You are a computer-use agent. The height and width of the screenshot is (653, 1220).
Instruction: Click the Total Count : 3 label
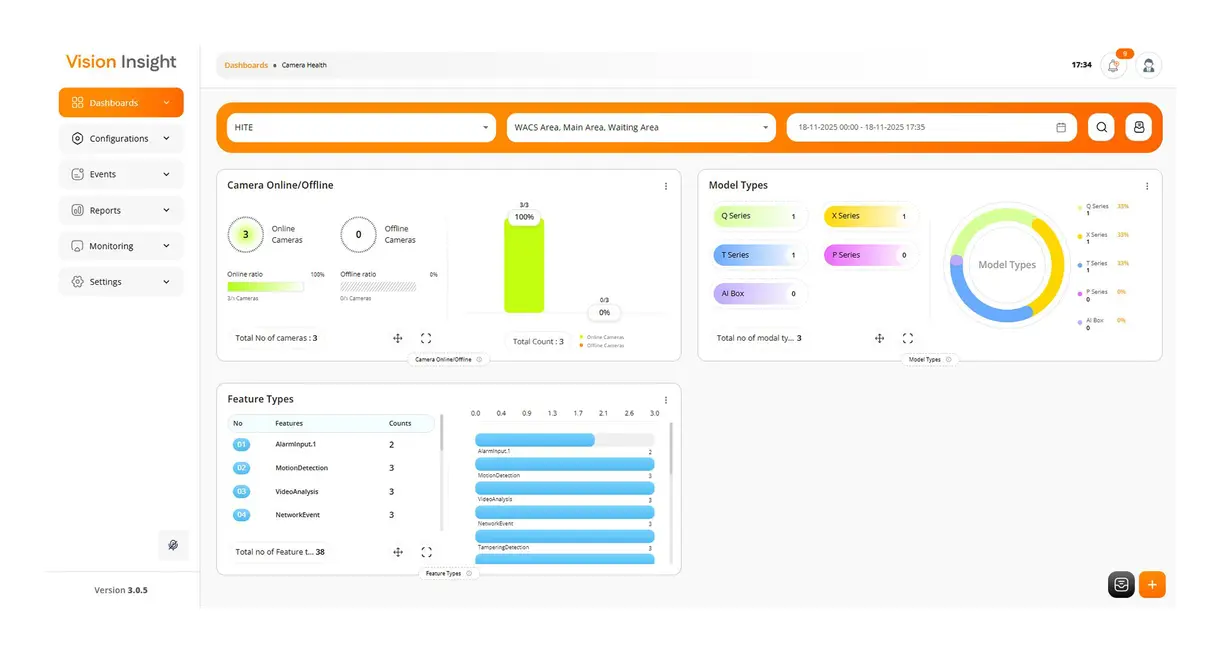tap(538, 342)
